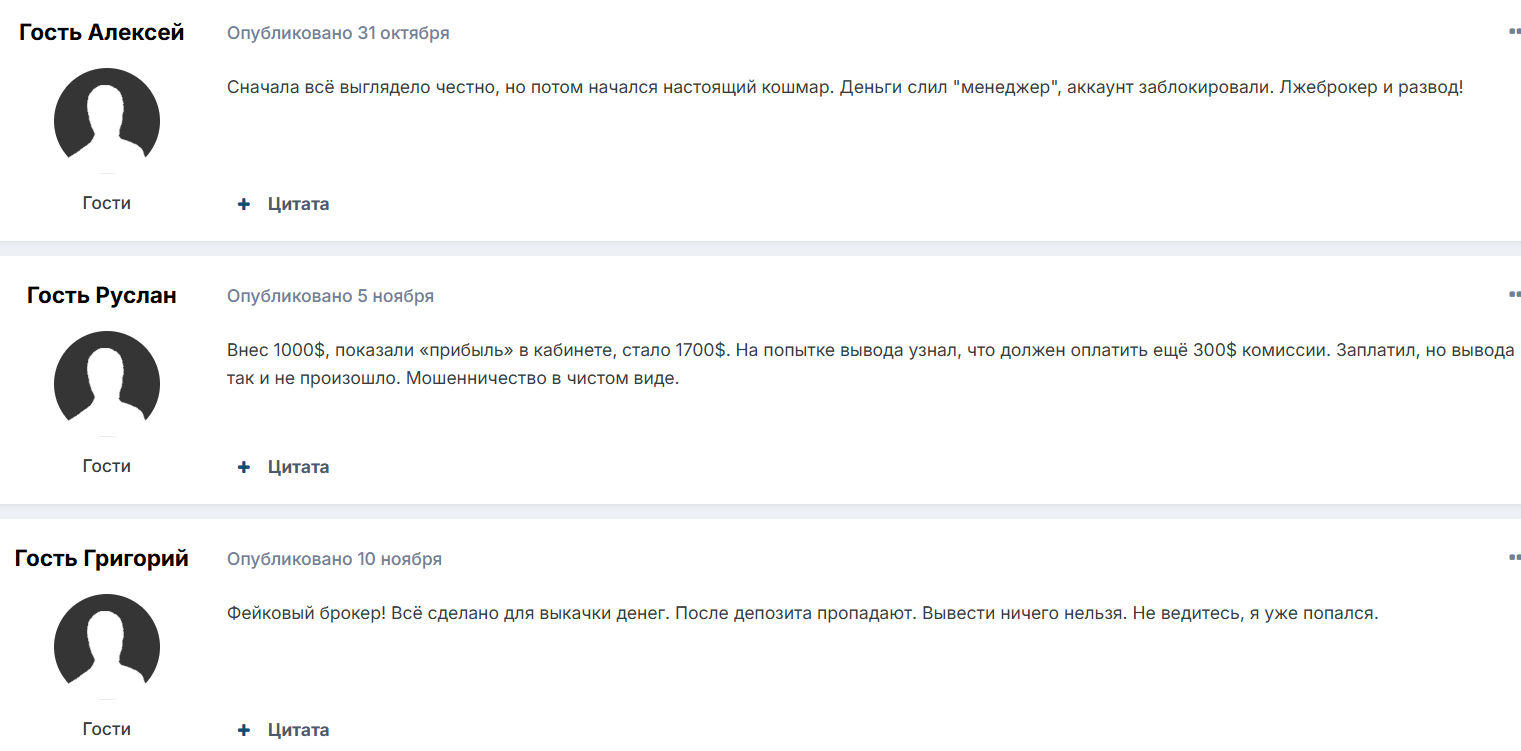Open the profile of Гость Руслан

pyautogui.click(x=95, y=295)
